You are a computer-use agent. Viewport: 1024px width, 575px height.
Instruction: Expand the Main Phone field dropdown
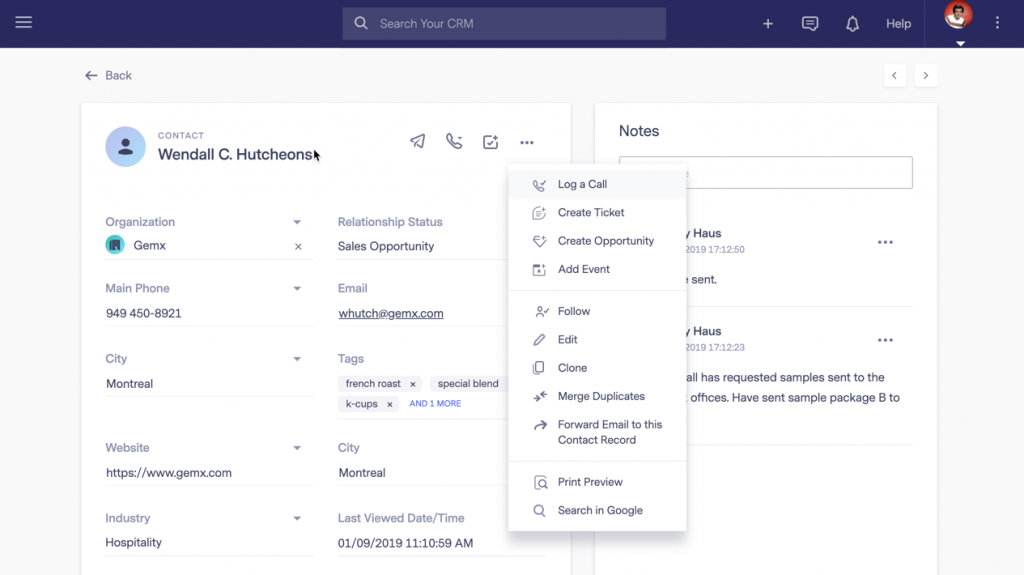tap(297, 288)
